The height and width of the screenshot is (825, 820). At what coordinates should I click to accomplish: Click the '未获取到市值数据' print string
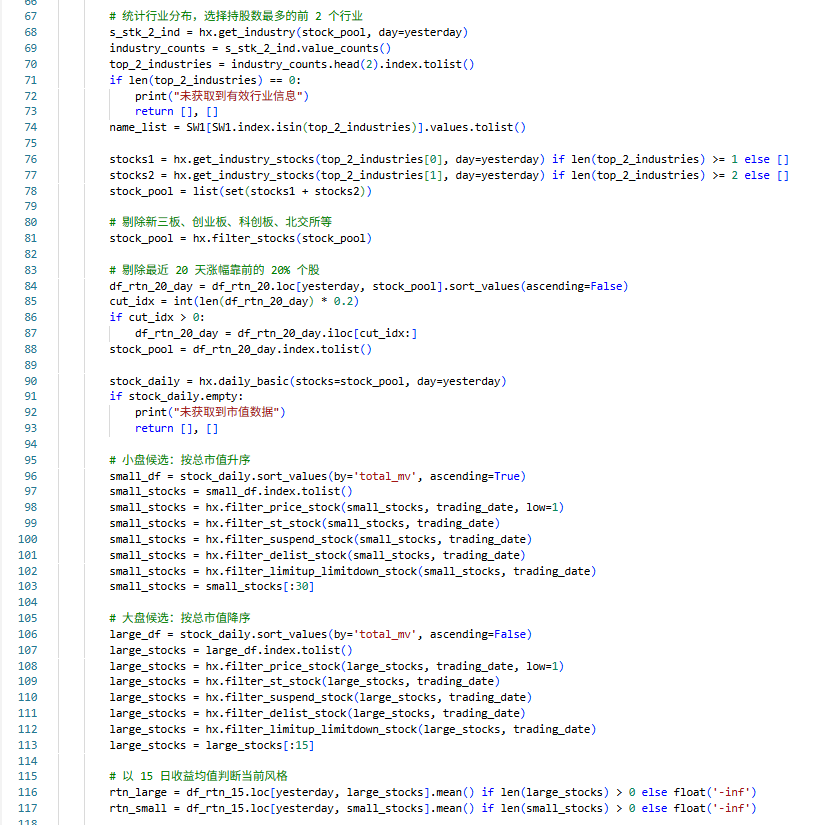228,412
